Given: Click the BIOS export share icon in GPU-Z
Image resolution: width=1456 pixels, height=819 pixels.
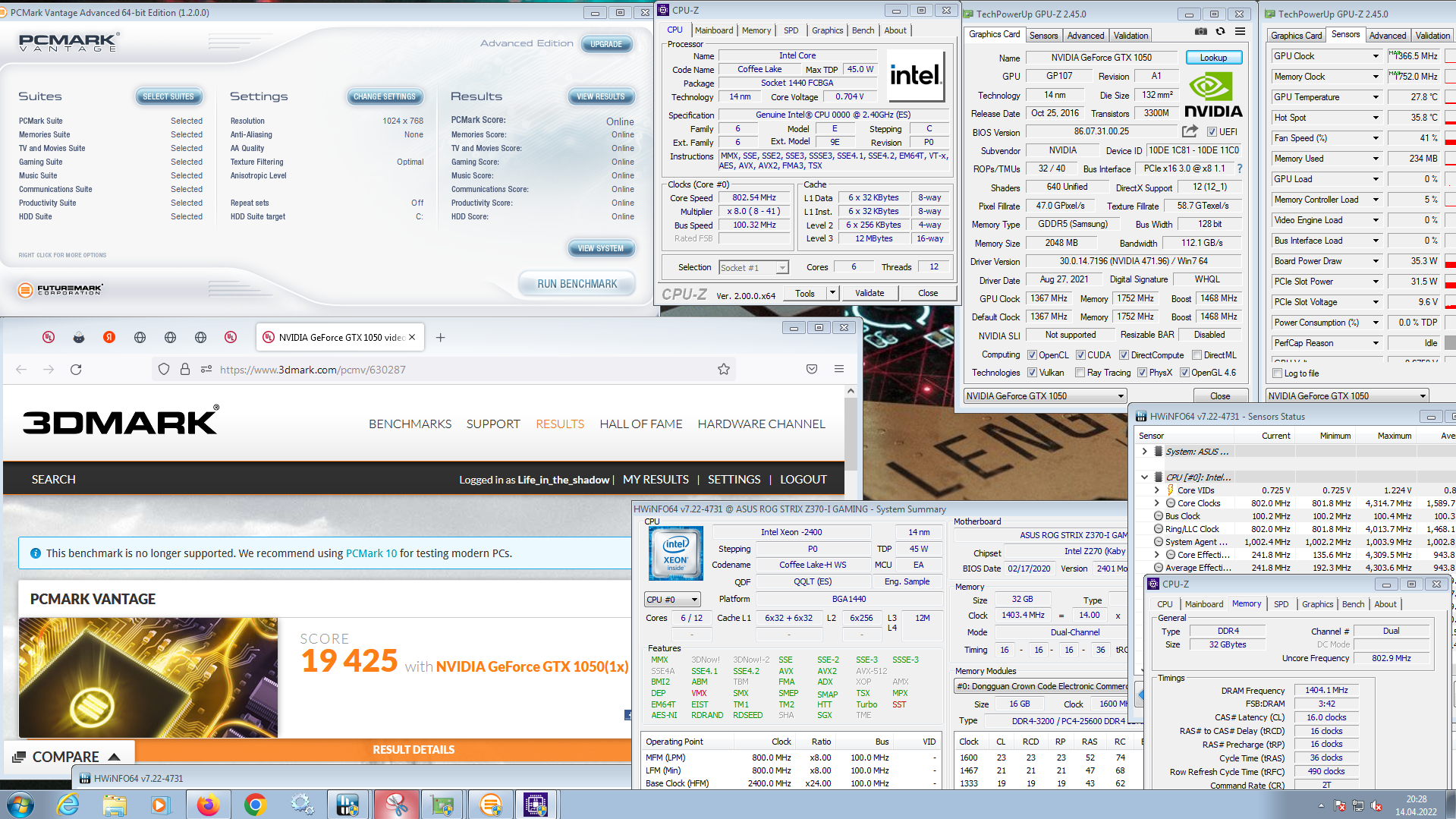Looking at the screenshot, I should 1189,131.
